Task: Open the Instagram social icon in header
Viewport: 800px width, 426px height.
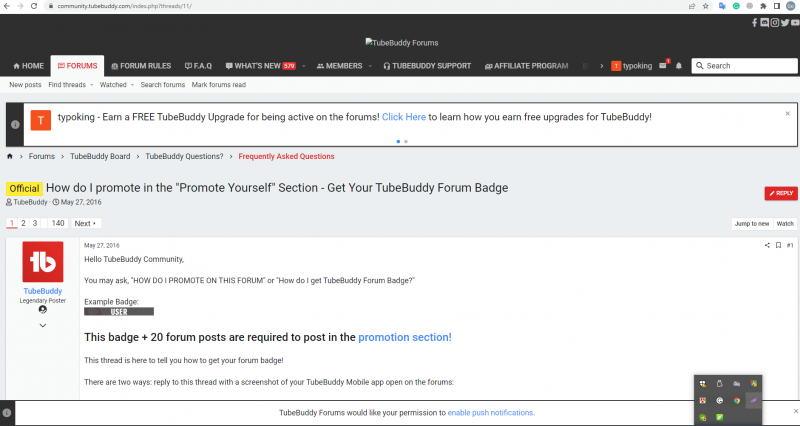Action: [774, 22]
